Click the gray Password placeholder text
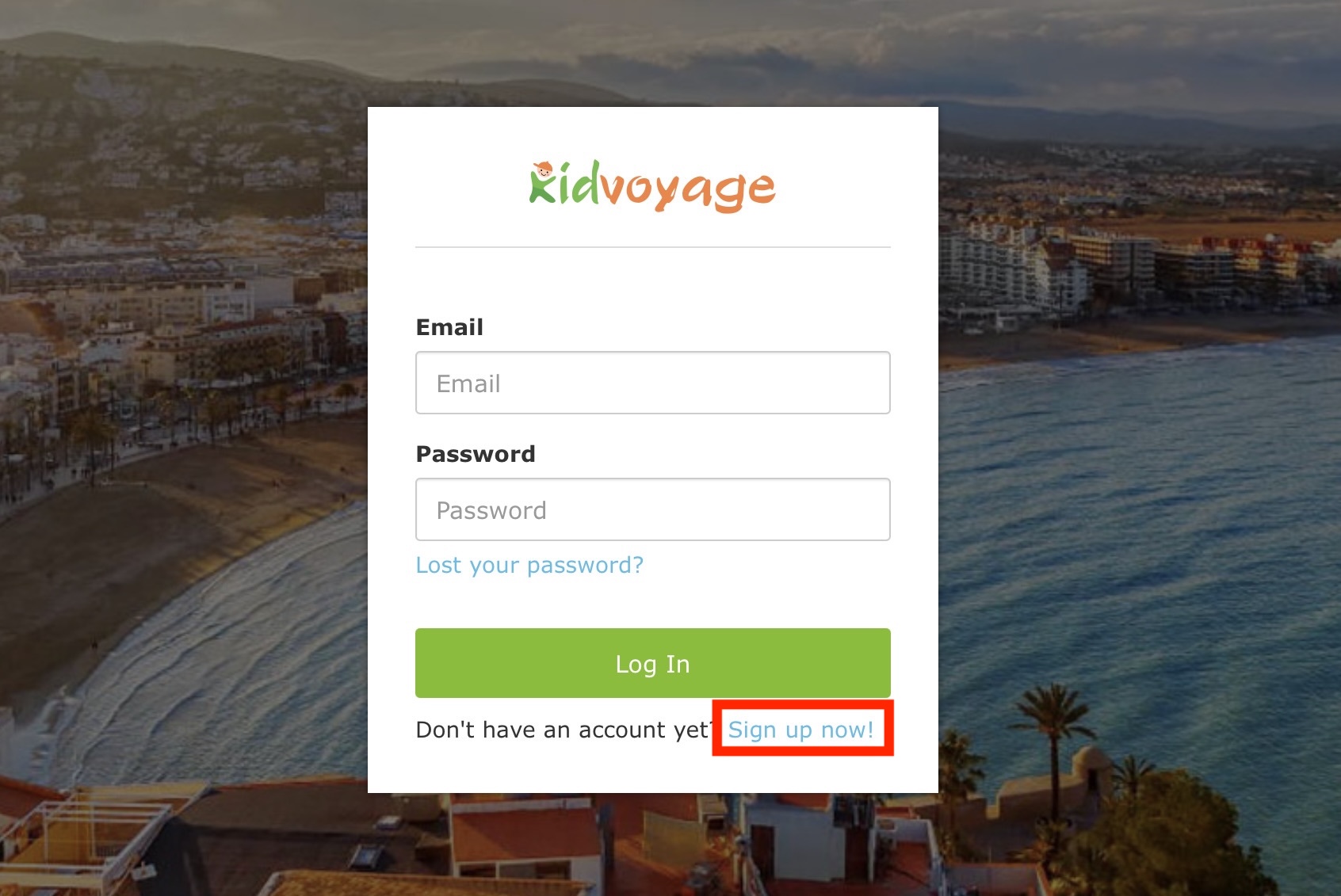Image resolution: width=1341 pixels, height=896 pixels. click(491, 510)
